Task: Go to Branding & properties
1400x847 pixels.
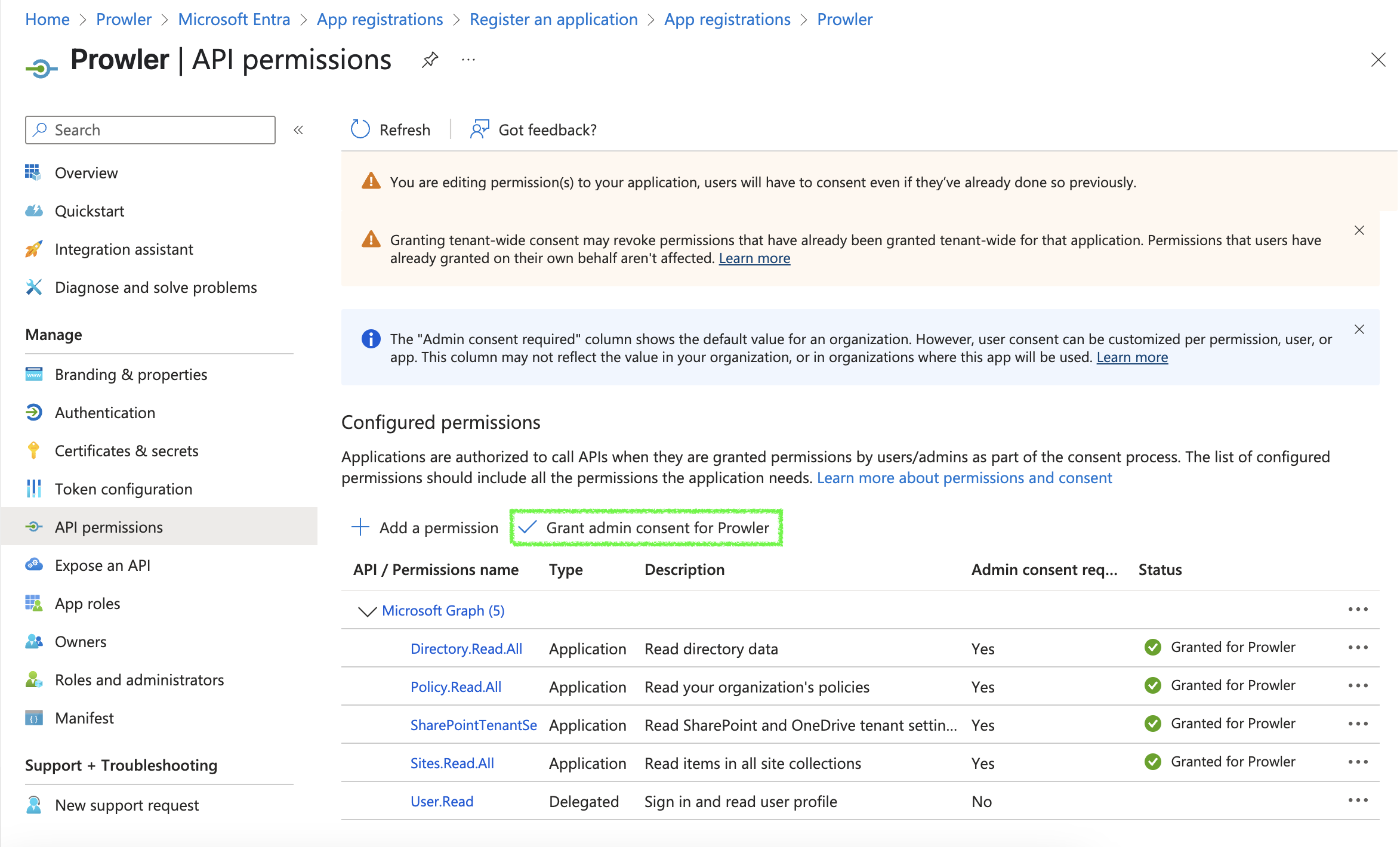Action: coord(131,375)
